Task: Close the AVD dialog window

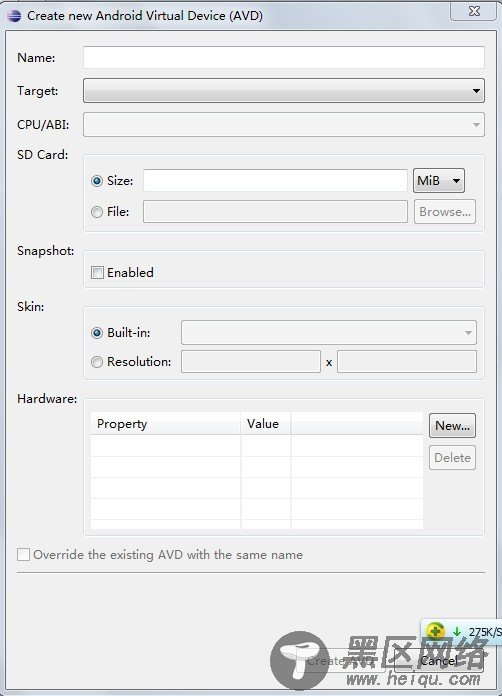Action: pos(474,11)
